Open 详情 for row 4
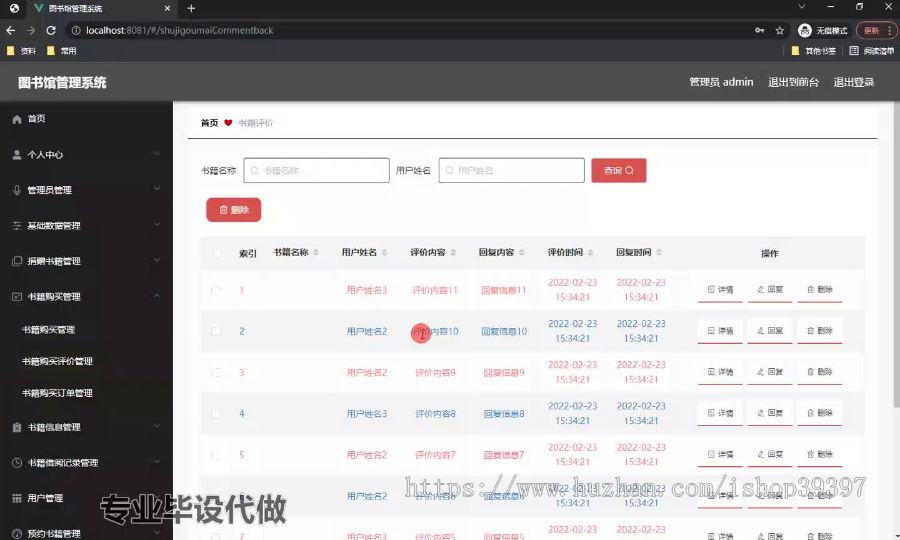 click(x=720, y=413)
